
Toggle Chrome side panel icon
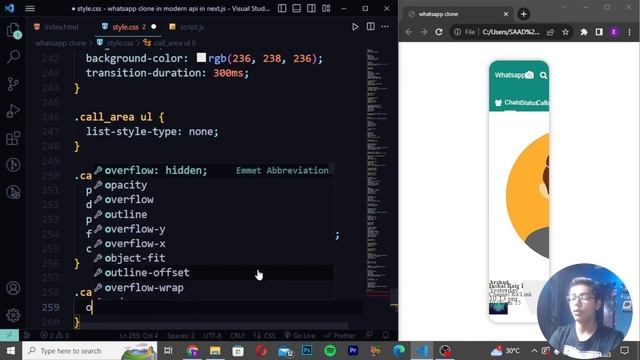tap(599, 32)
